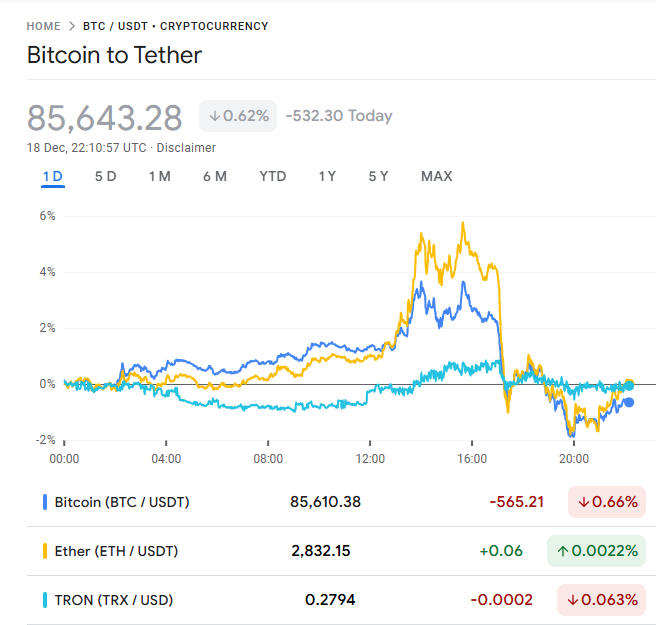Click the yellow Ether legend color bar
This screenshot has width=656, height=625.
point(45,551)
